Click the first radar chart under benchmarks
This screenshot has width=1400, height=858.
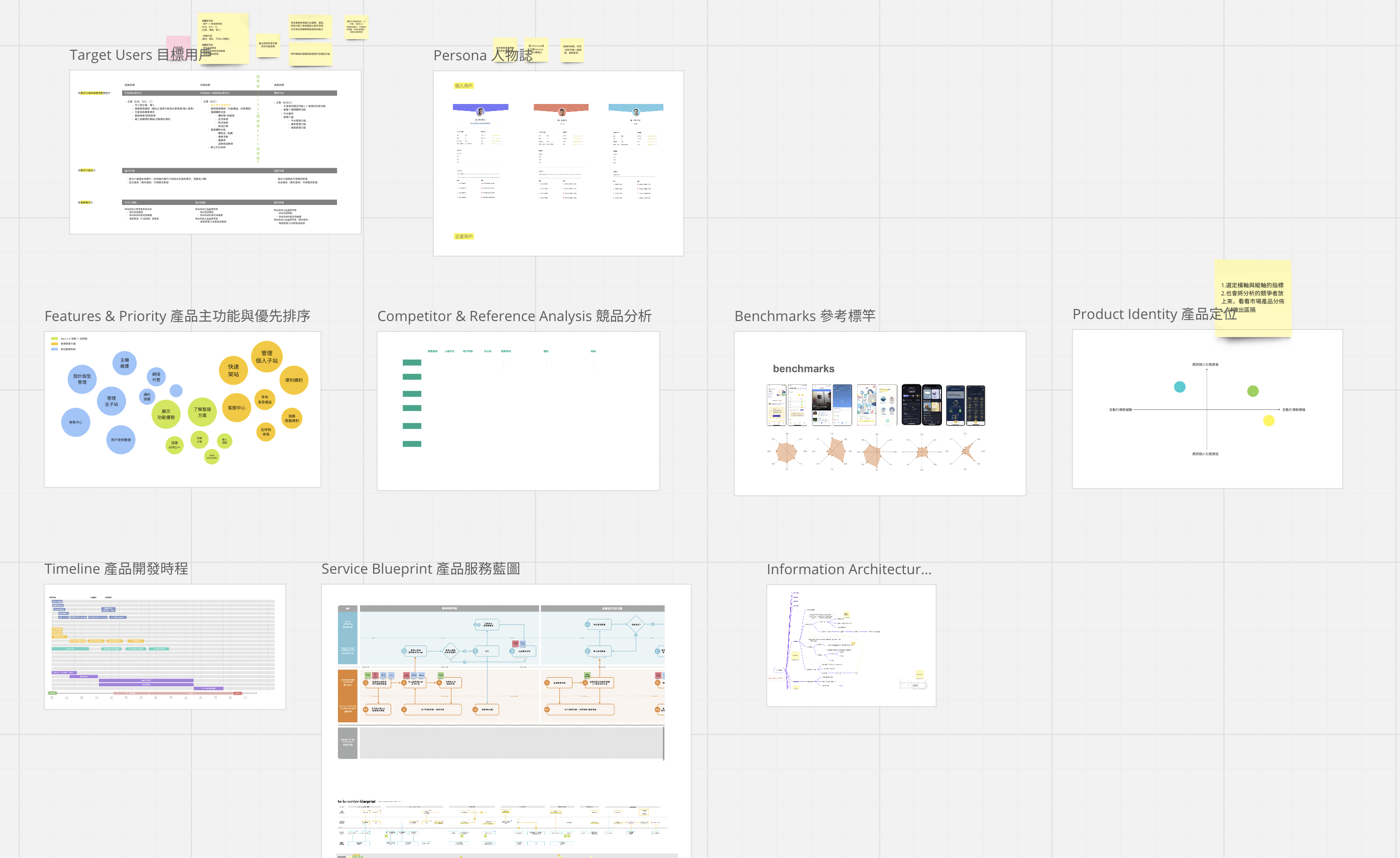pyautogui.click(x=786, y=452)
